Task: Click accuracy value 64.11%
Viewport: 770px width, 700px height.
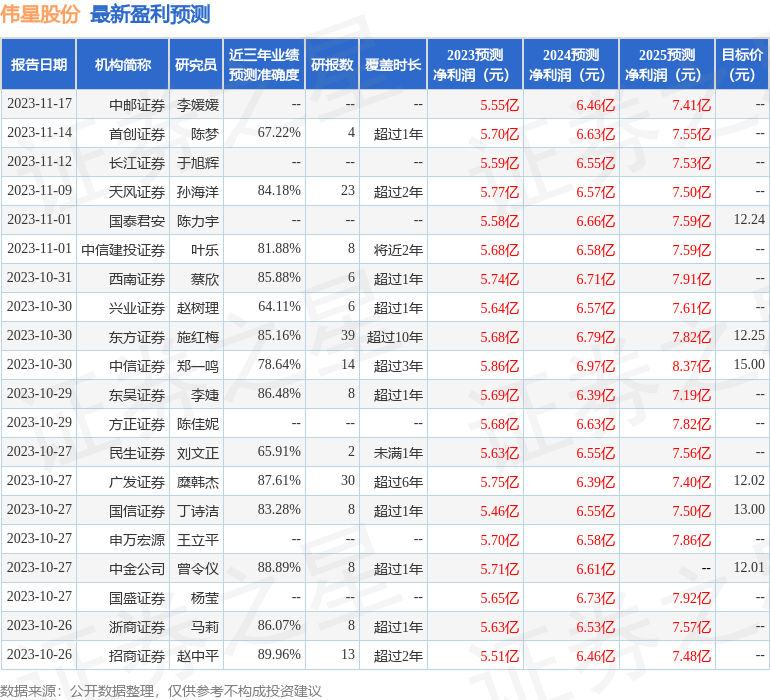Action: (x=279, y=307)
